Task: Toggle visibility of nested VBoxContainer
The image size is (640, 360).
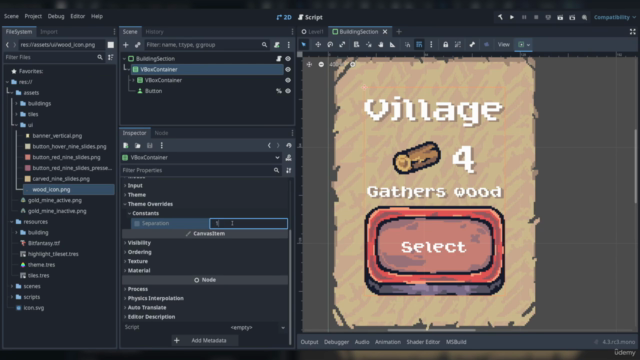Action: (x=288, y=80)
